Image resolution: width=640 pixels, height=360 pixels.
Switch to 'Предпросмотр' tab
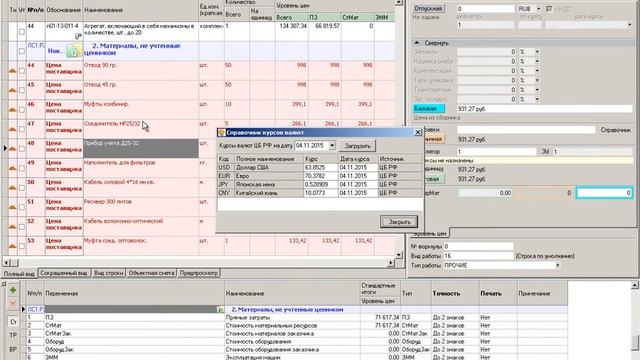[x=199, y=273]
